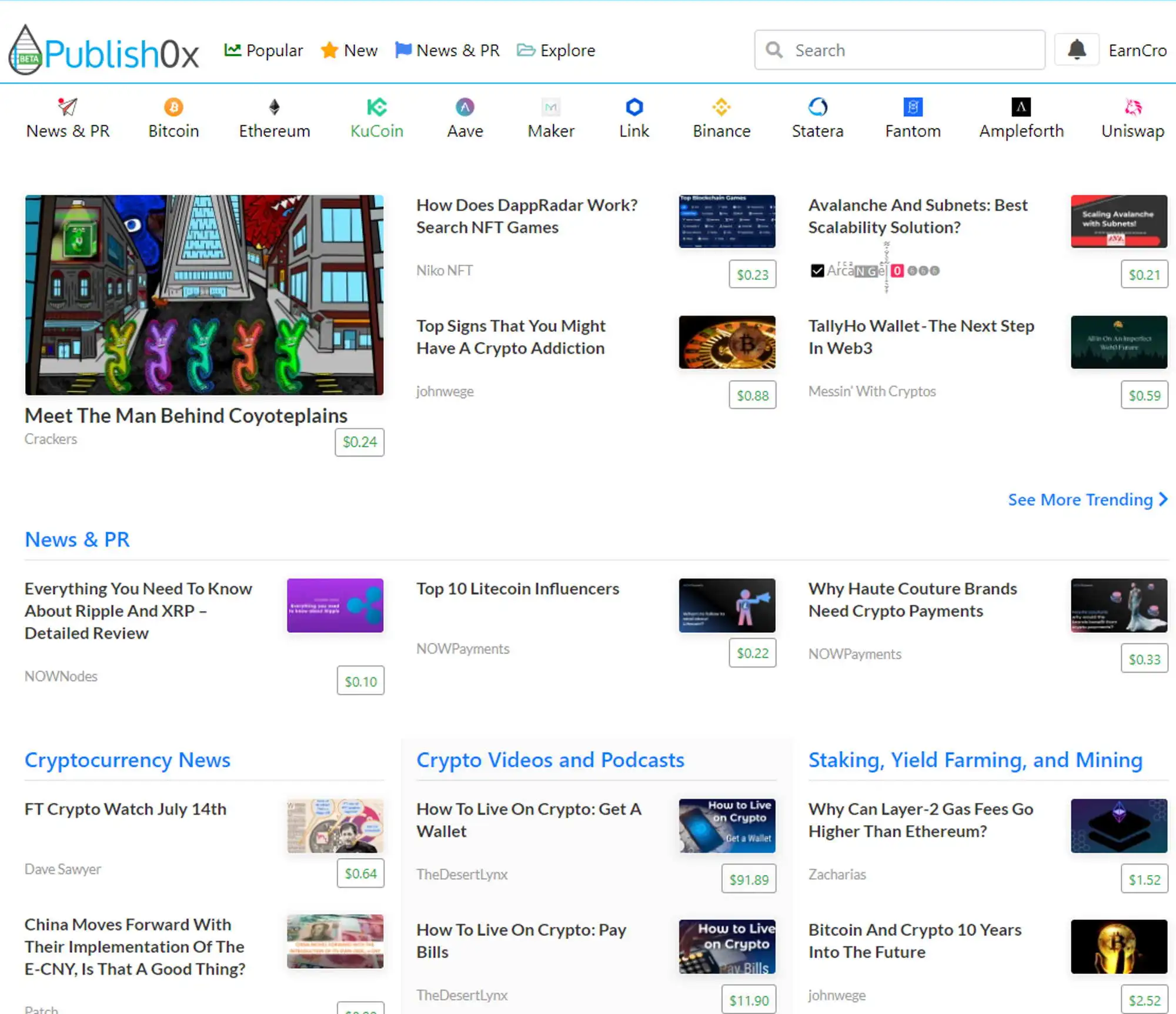This screenshot has height=1014, width=1176.
Task: Click the New star icon
Action: tap(329, 50)
